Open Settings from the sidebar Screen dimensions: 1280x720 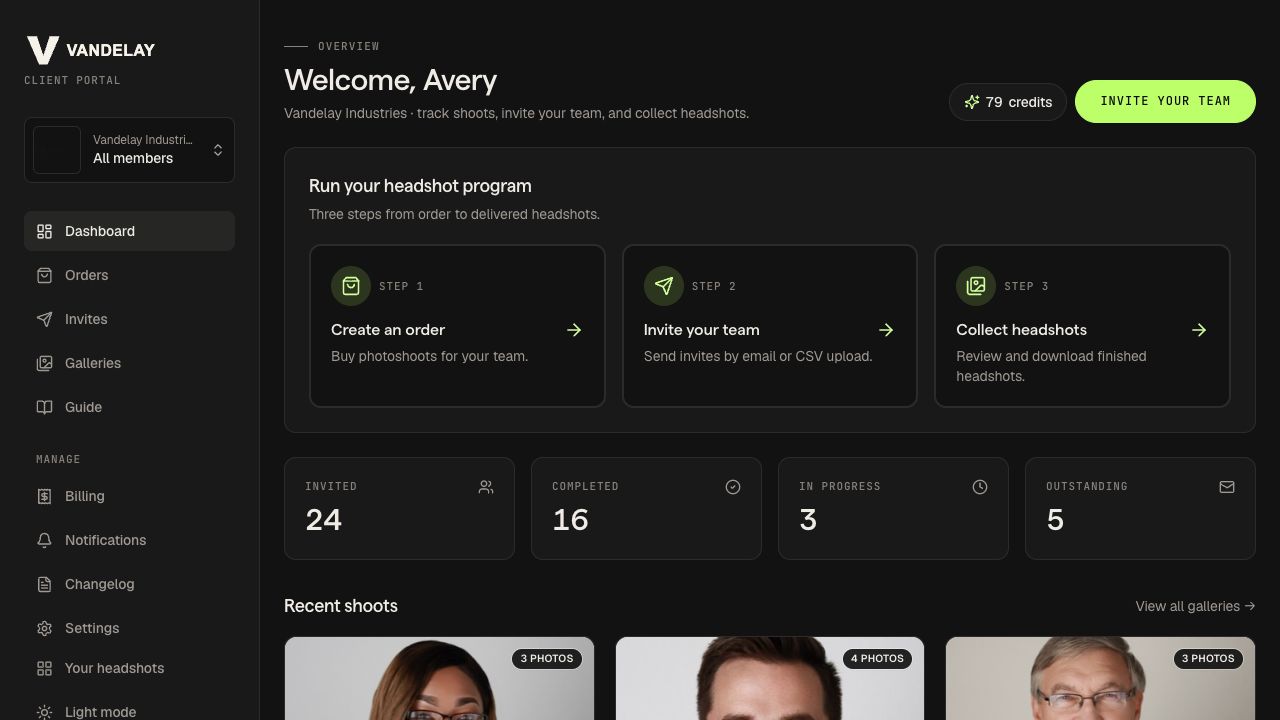tap(129, 628)
